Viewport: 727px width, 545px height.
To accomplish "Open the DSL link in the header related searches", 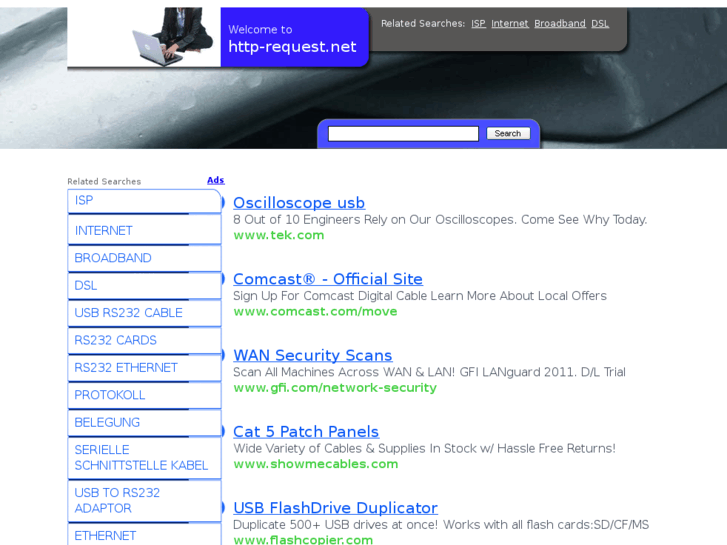I will point(600,24).
